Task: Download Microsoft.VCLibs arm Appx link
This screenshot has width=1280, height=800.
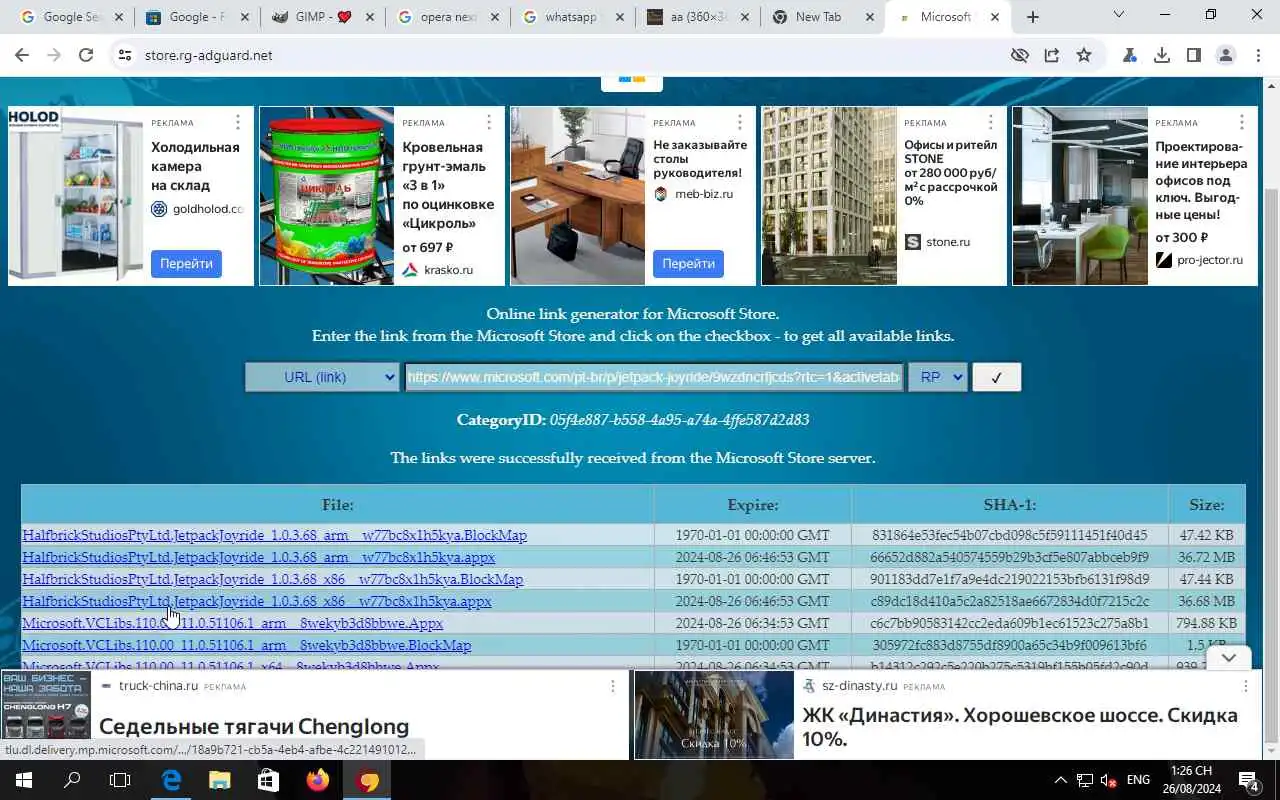Action: point(232,623)
